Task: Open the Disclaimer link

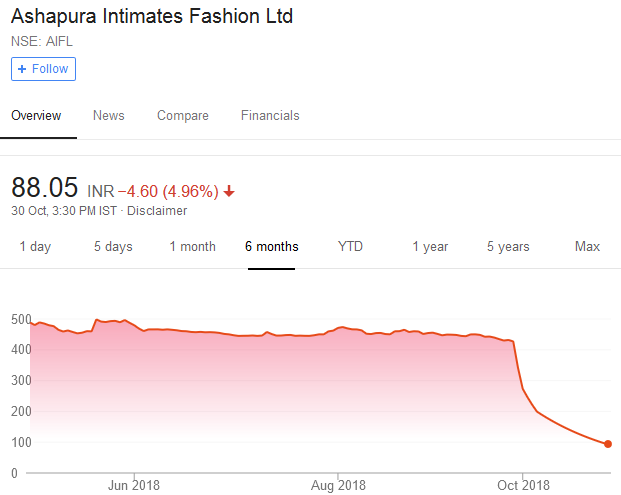Action: [156, 211]
